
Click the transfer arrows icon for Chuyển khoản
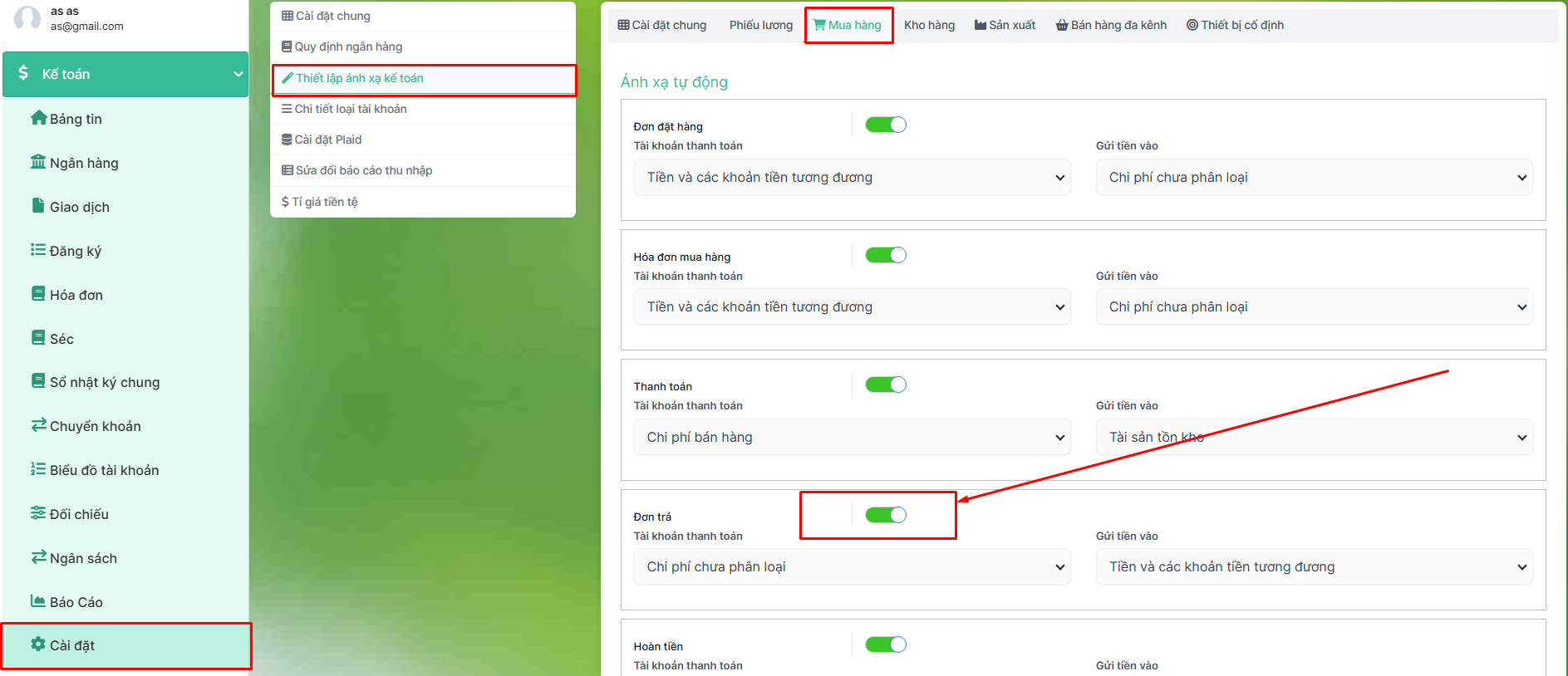tap(38, 425)
